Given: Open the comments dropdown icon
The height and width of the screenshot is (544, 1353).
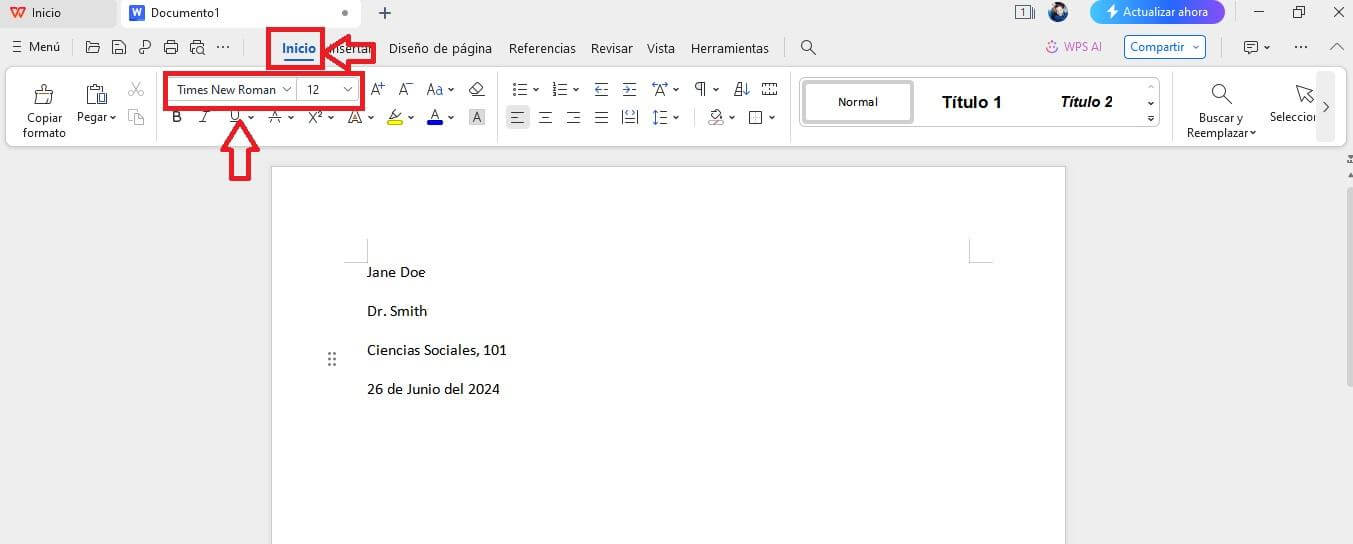Looking at the screenshot, I should point(1256,47).
